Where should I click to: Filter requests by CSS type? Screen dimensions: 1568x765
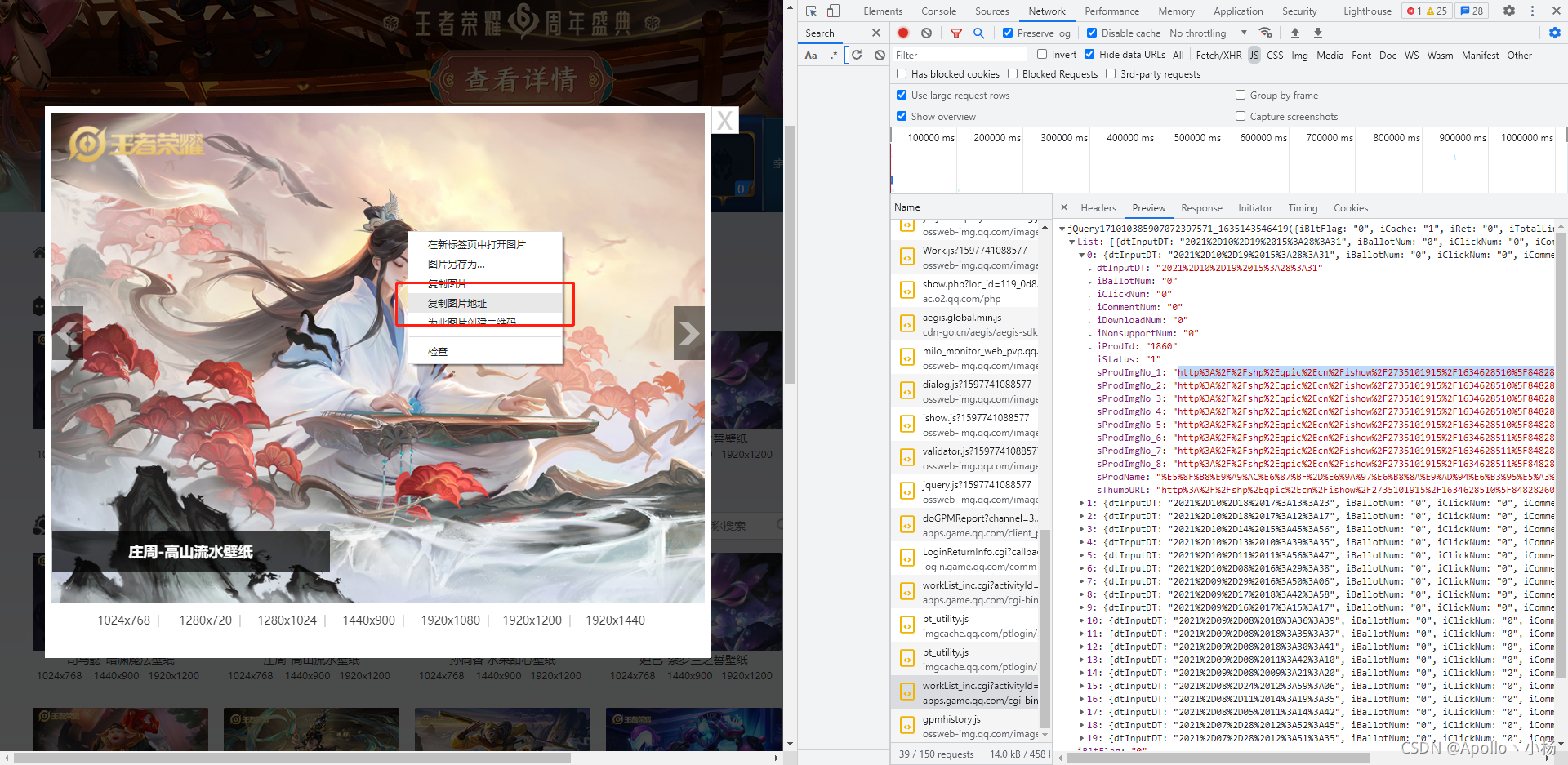(x=1275, y=55)
